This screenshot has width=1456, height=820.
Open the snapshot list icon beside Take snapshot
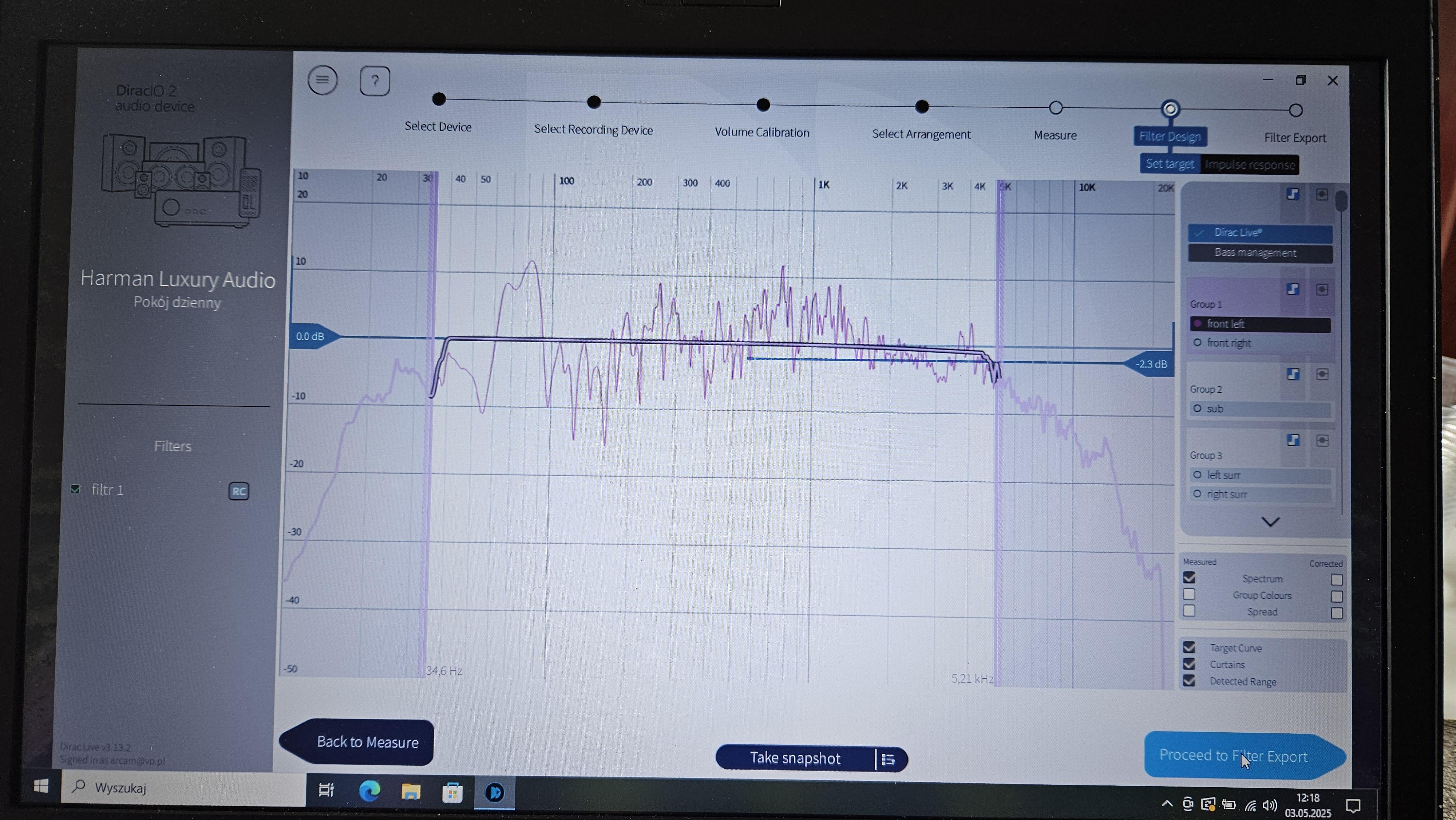point(889,760)
